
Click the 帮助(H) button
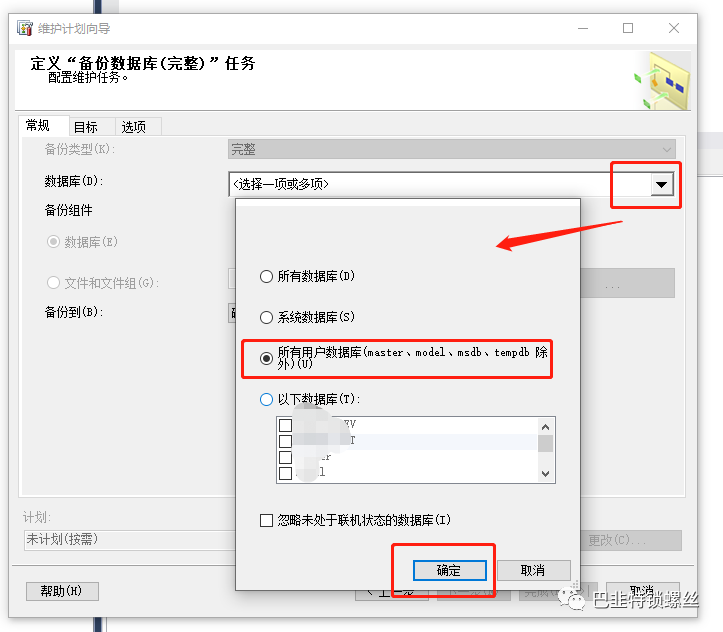pyautogui.click(x=62, y=591)
